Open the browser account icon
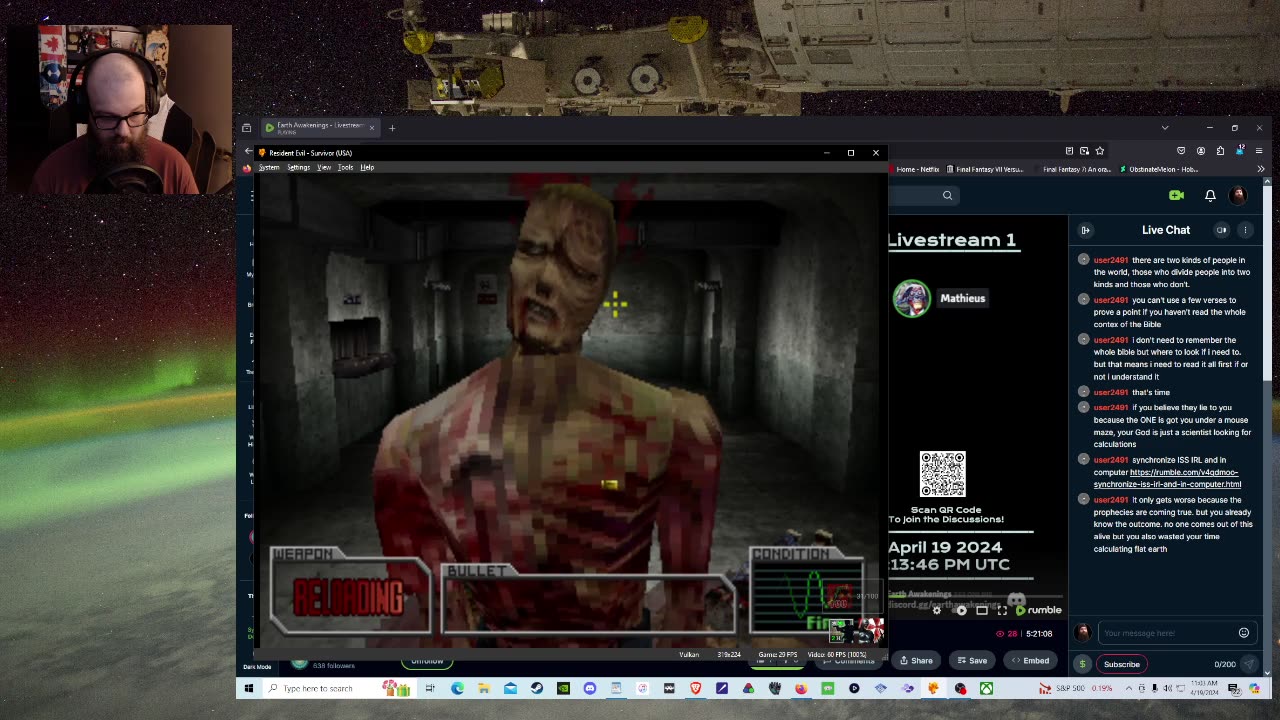The height and width of the screenshot is (720, 1280). [1201, 151]
